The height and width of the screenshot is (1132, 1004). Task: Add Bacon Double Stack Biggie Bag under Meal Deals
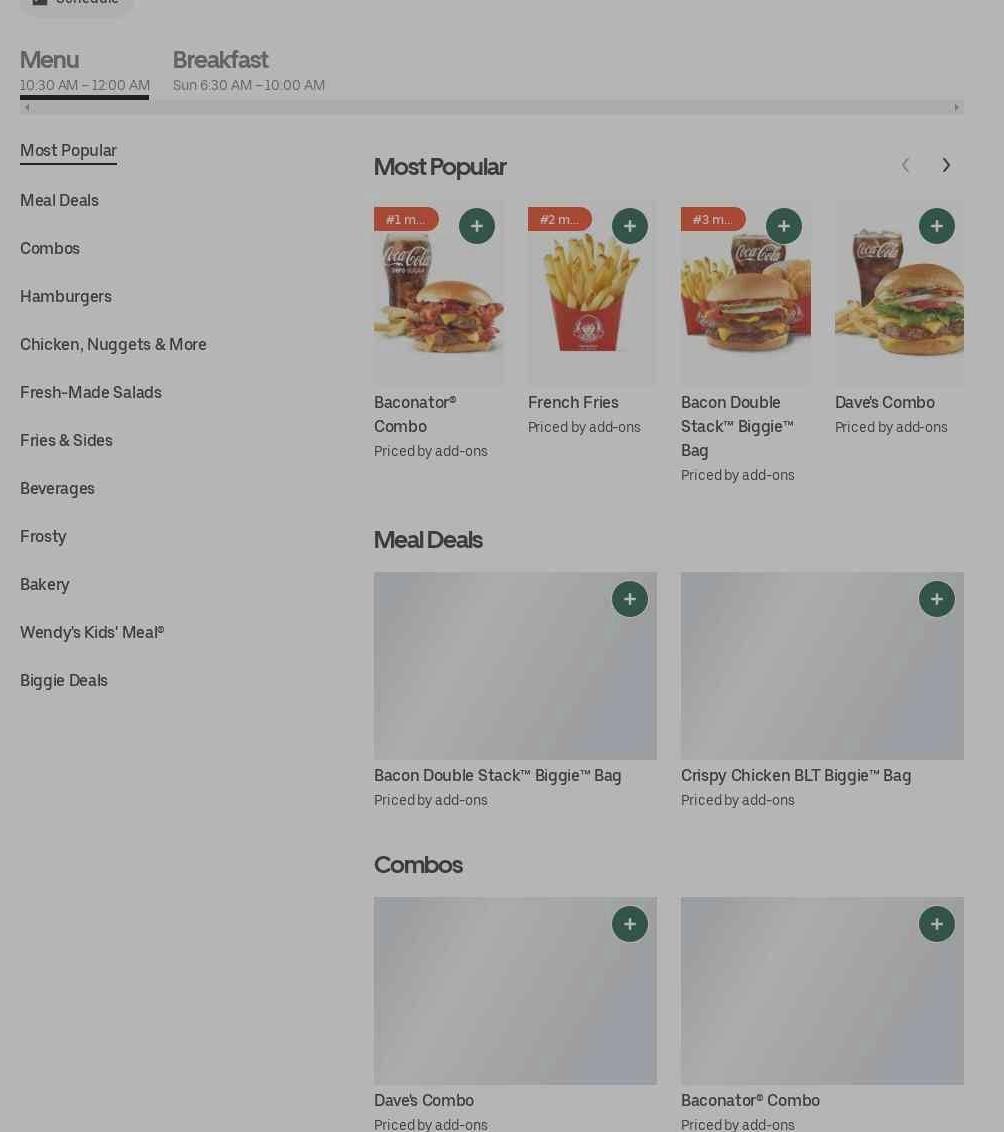pyautogui.click(x=629, y=599)
